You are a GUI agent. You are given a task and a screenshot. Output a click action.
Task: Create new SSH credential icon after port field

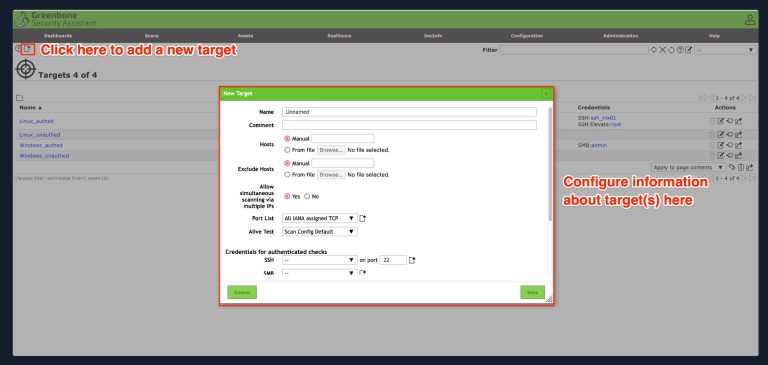tap(412, 260)
